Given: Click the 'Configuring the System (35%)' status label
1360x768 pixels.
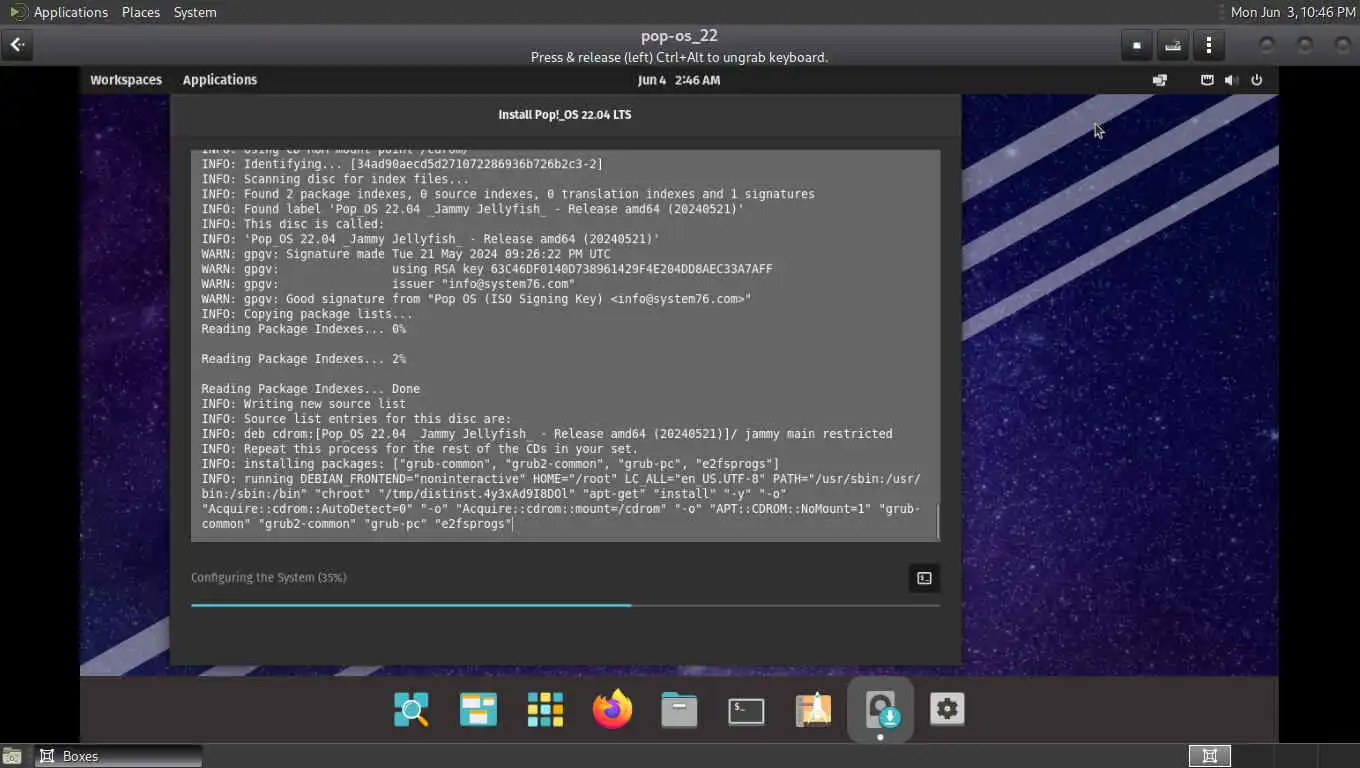Looking at the screenshot, I should [269, 578].
